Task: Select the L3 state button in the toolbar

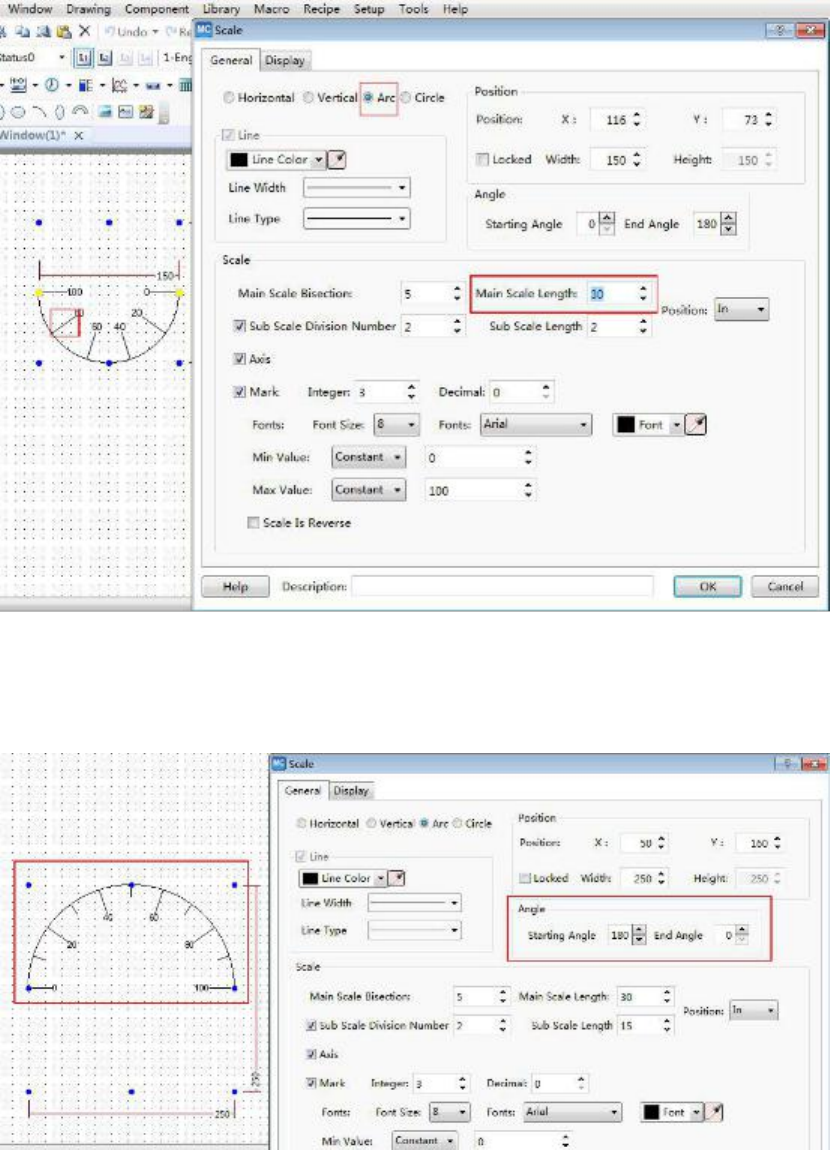Action: [x=125, y=57]
